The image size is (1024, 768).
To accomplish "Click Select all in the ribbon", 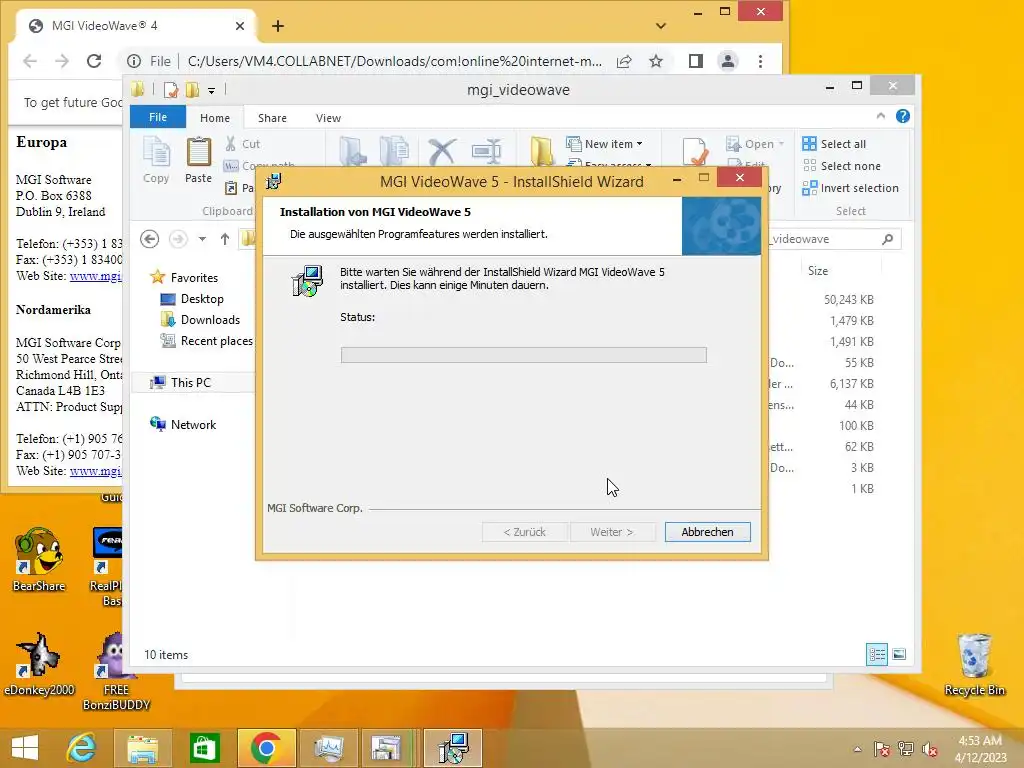I will [x=835, y=144].
